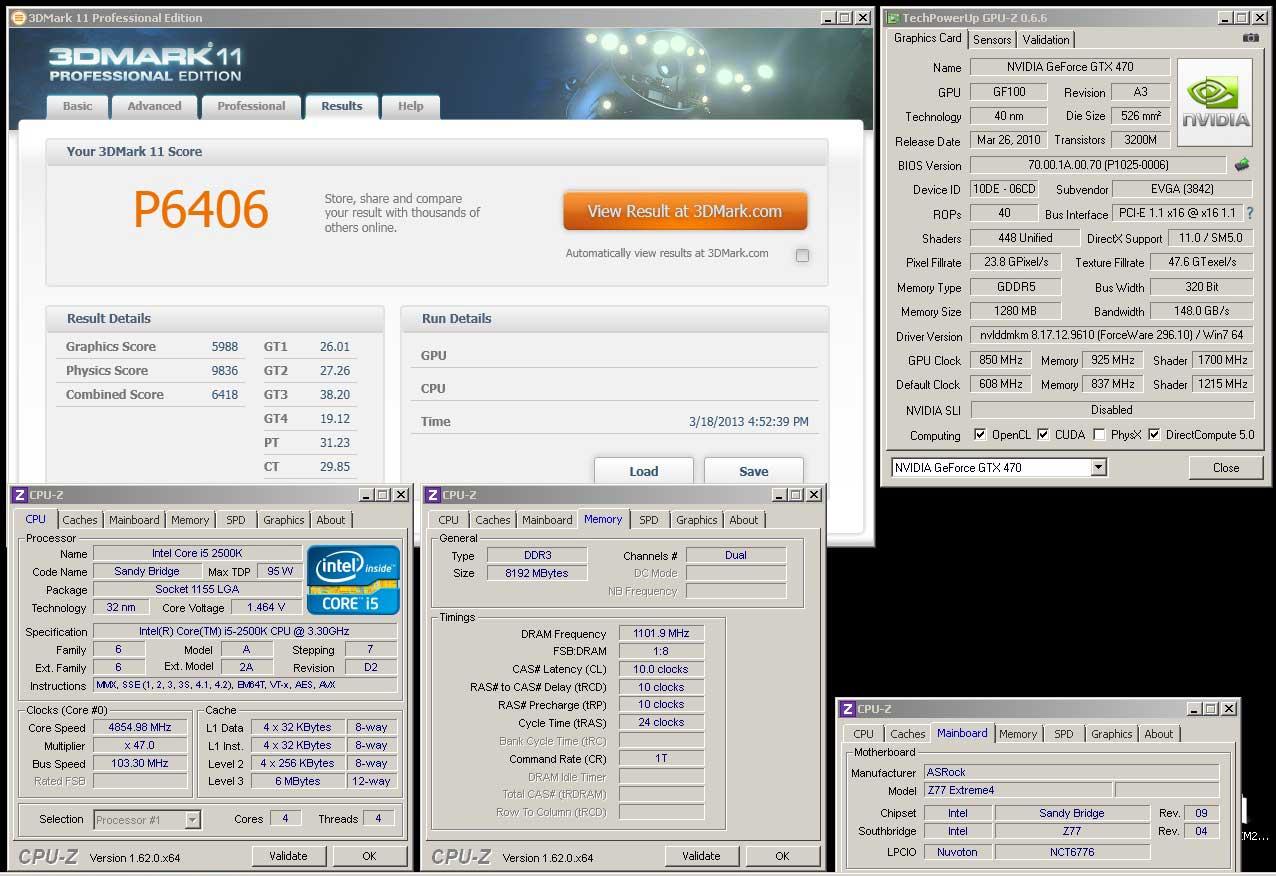Open the Processor #1 selection dropdown

pos(192,820)
